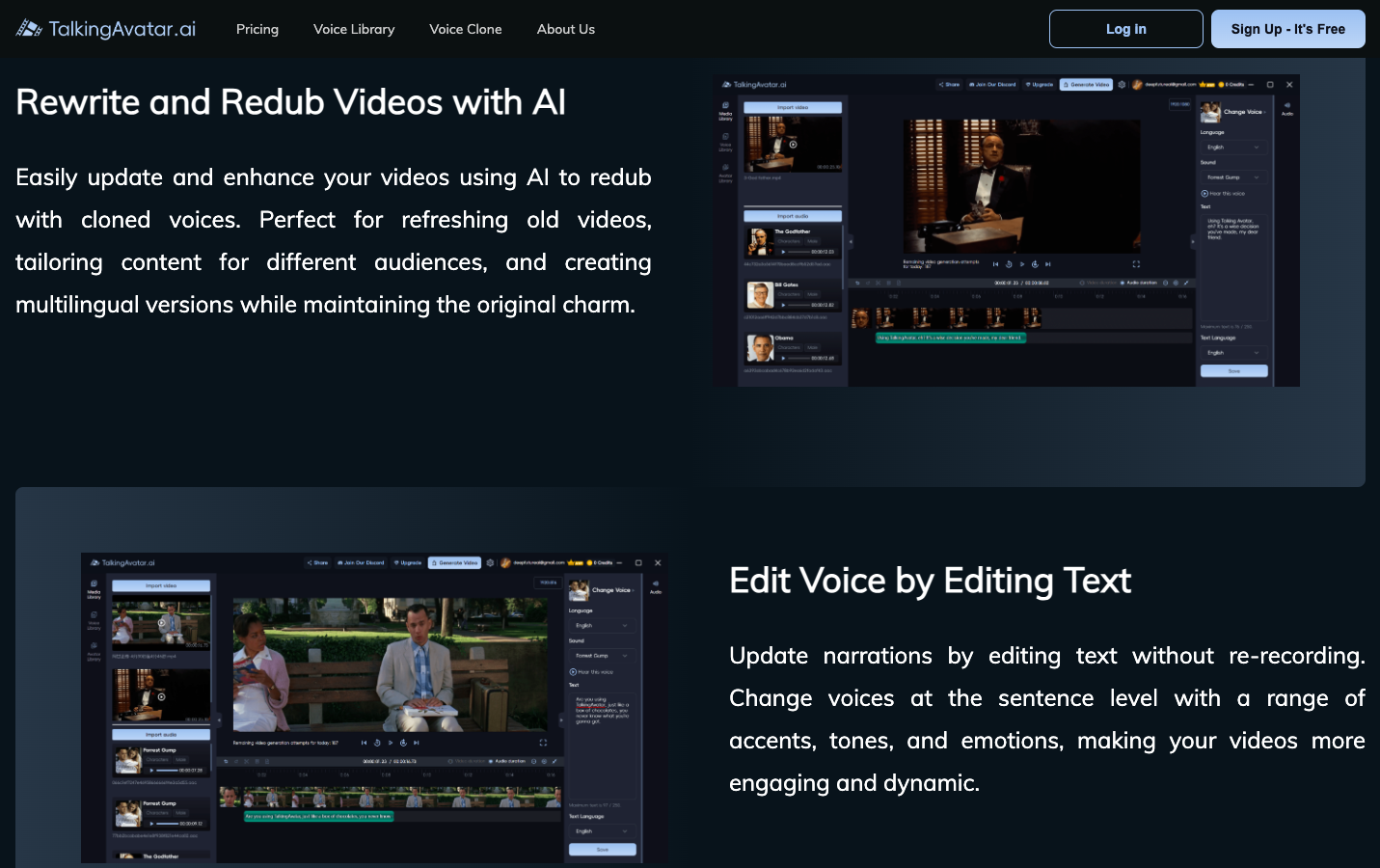This screenshot has height=868, width=1380.
Task: Skip to end in Forrest Gump editor screenshot player
Action: (x=417, y=743)
